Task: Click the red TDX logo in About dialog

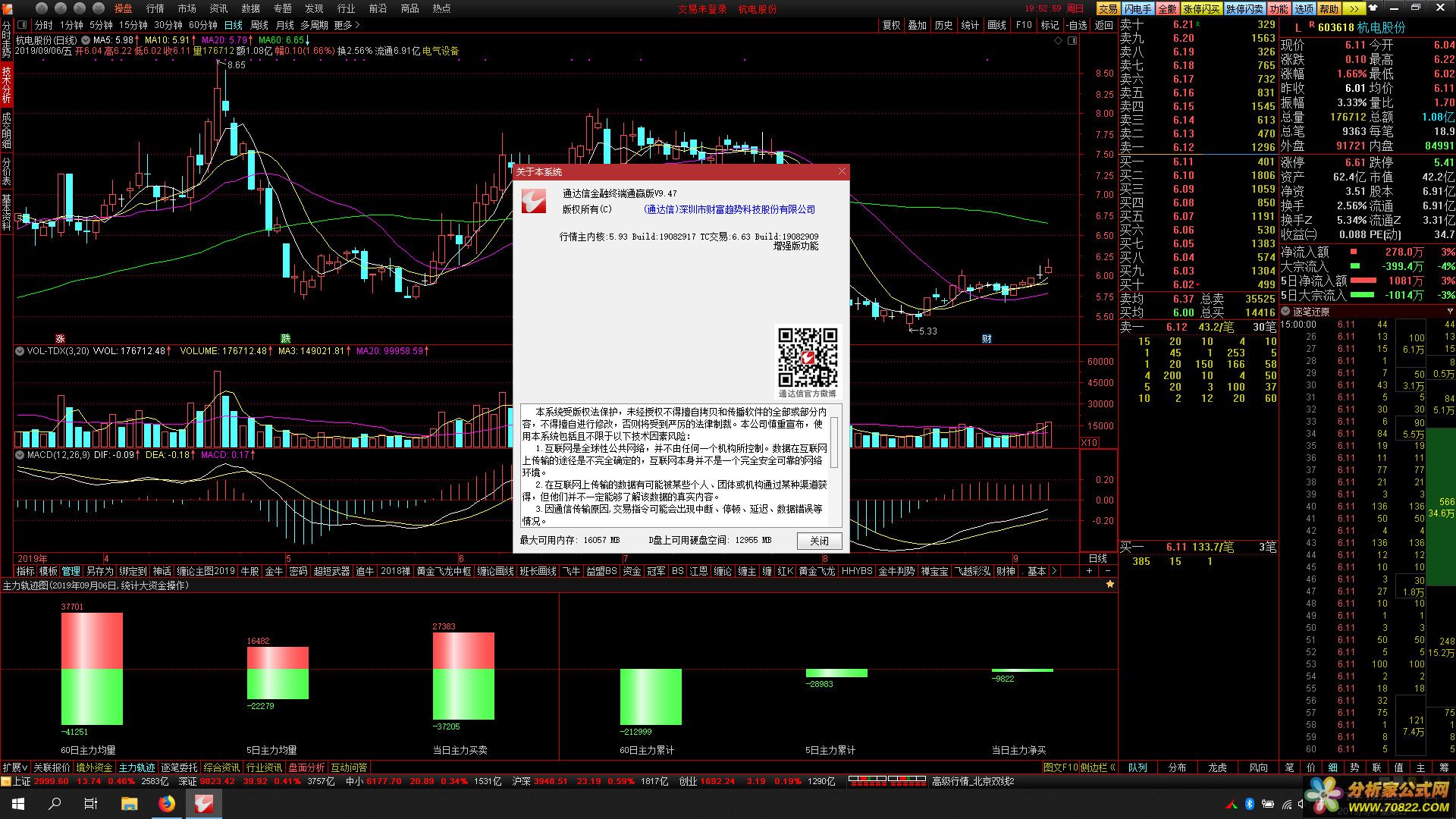Action: coord(534,201)
